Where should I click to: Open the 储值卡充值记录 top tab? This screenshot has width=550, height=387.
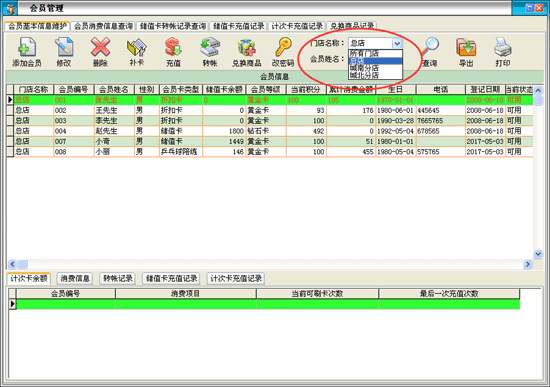[x=239, y=26]
